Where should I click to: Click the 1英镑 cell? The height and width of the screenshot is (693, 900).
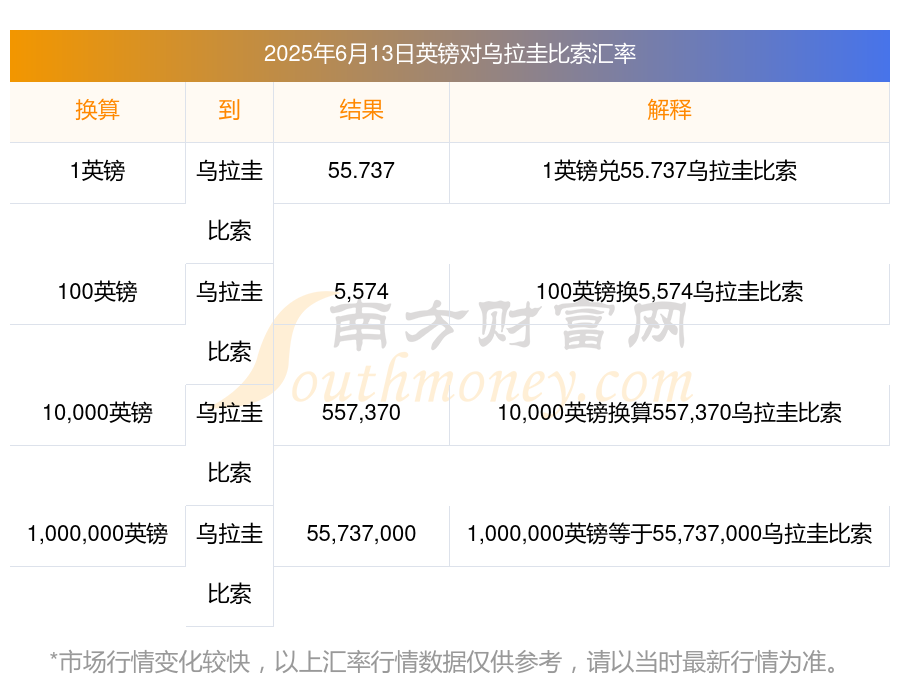97,171
